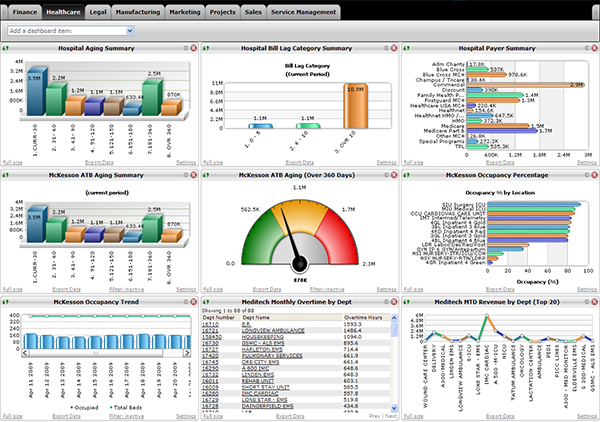Click the occupancy trend horizontal scrollbar thumb
The height and width of the screenshot is (422, 600).
click(96, 353)
